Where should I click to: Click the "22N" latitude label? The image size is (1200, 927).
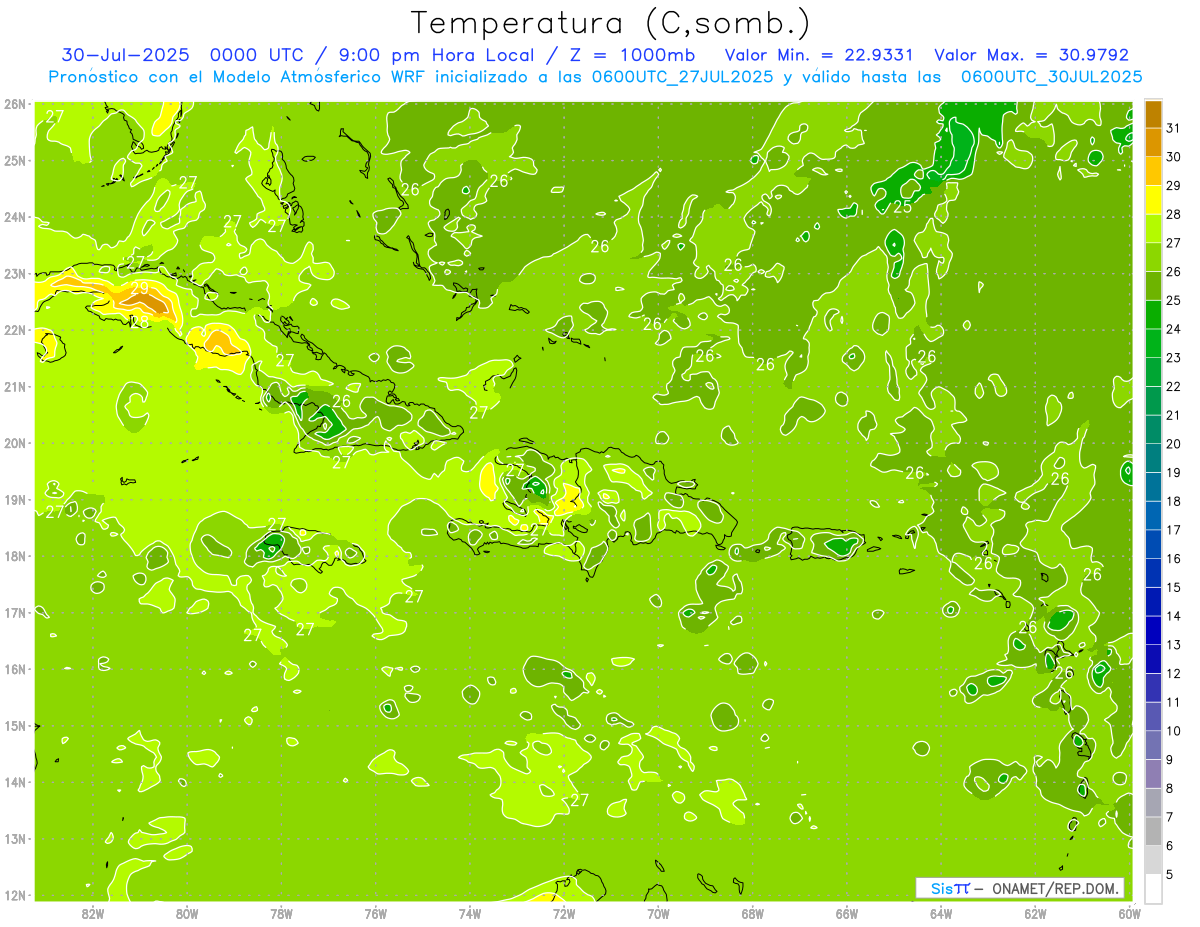coord(15,330)
